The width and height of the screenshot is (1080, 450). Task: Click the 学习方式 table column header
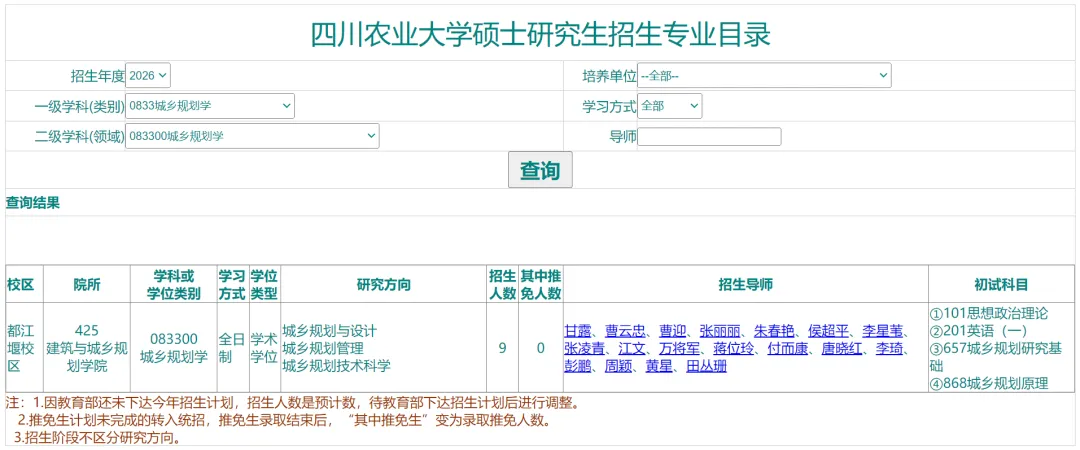(233, 285)
